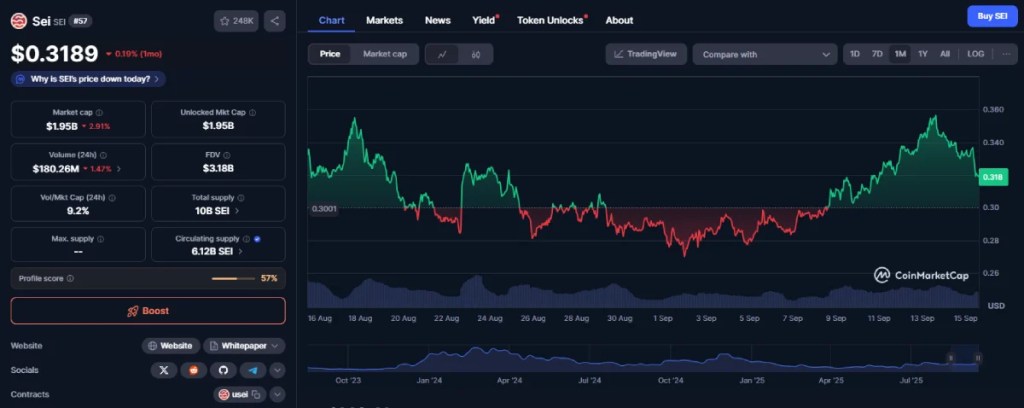Open Circulating supply info icon
The height and width of the screenshot is (408, 1024).
[246, 239]
